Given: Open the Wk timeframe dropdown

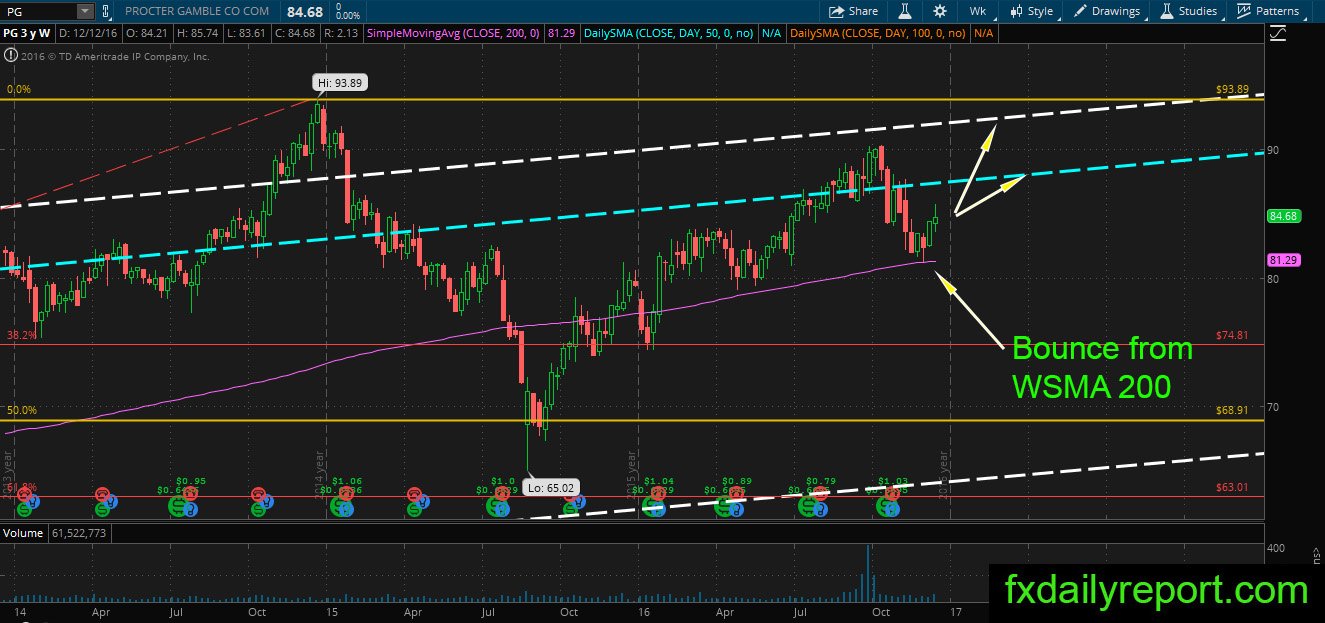Looking at the screenshot, I should [977, 11].
